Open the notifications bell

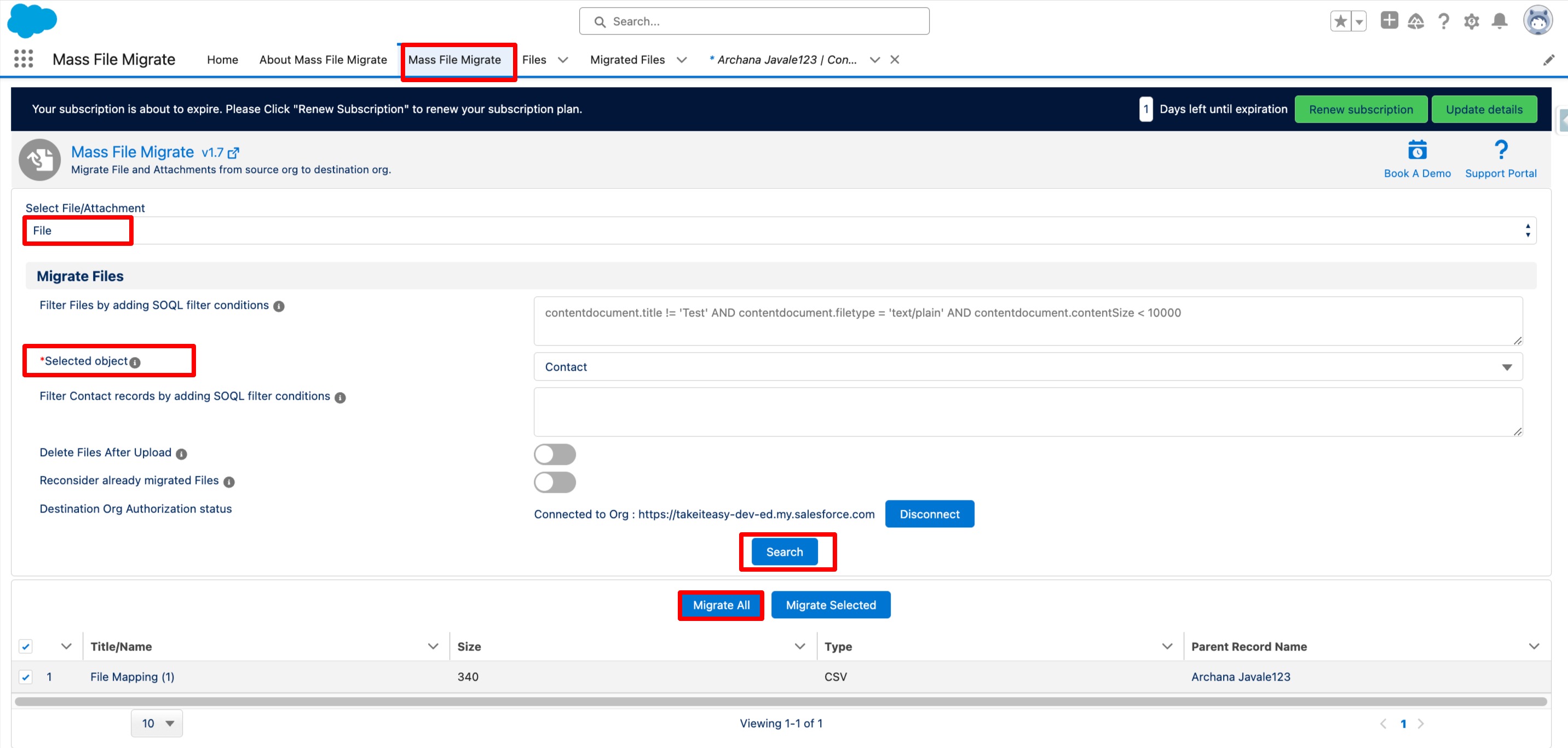(1499, 21)
